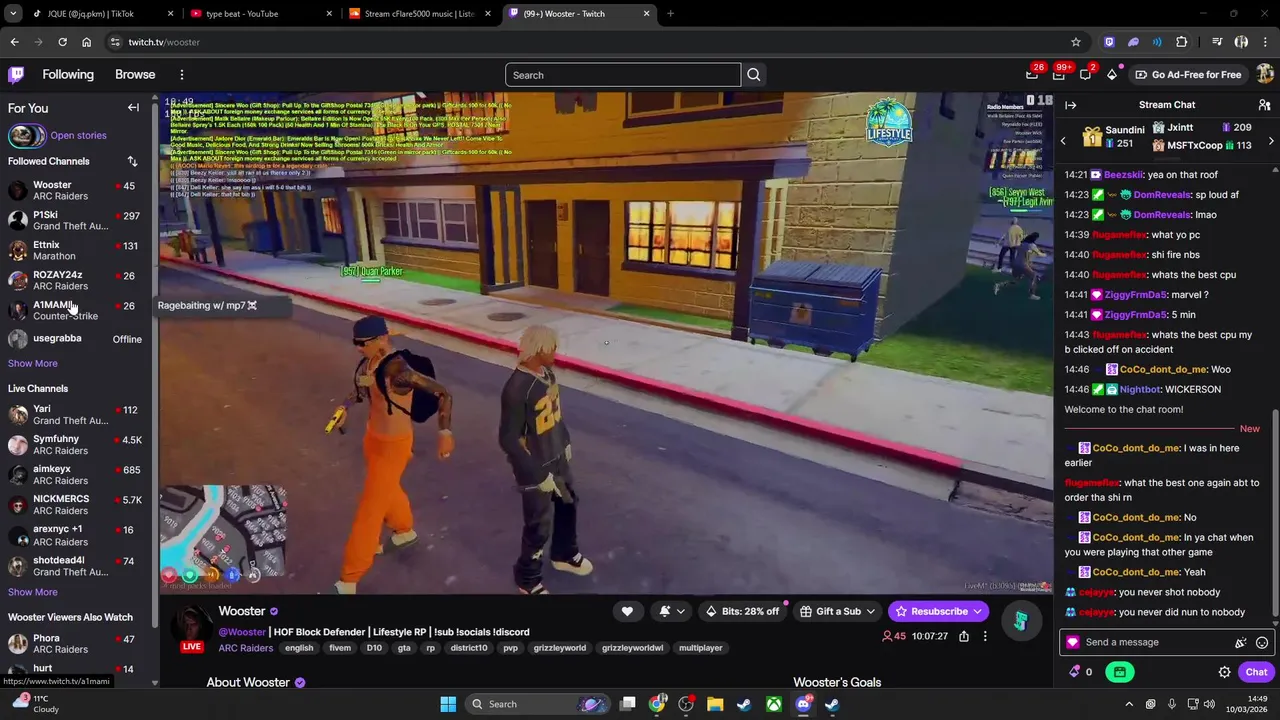Open Phora in Viewers Also Watch
Screen dimensions: 1280x720
[x=75, y=643]
